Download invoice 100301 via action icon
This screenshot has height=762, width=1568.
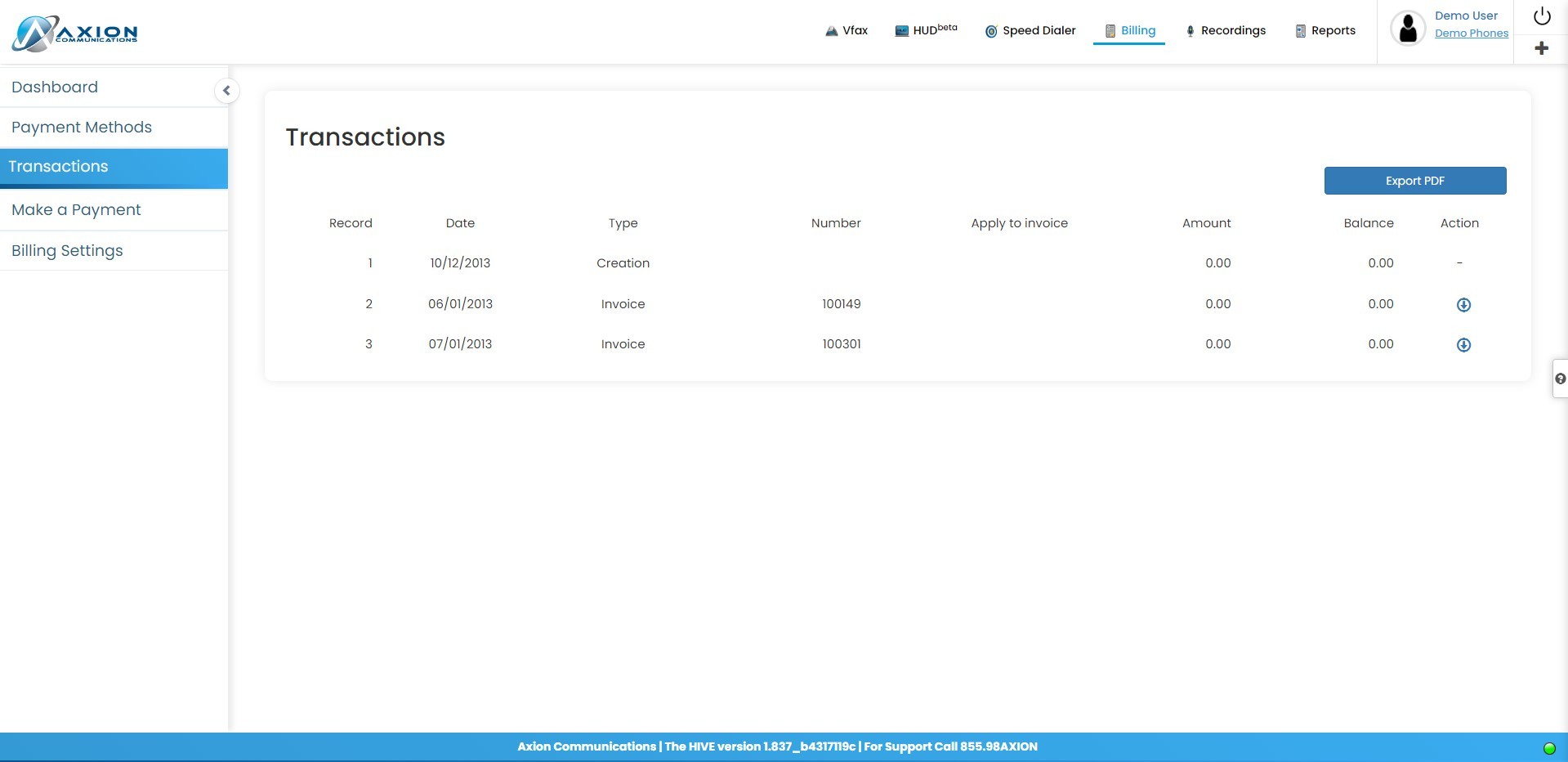pyautogui.click(x=1463, y=345)
